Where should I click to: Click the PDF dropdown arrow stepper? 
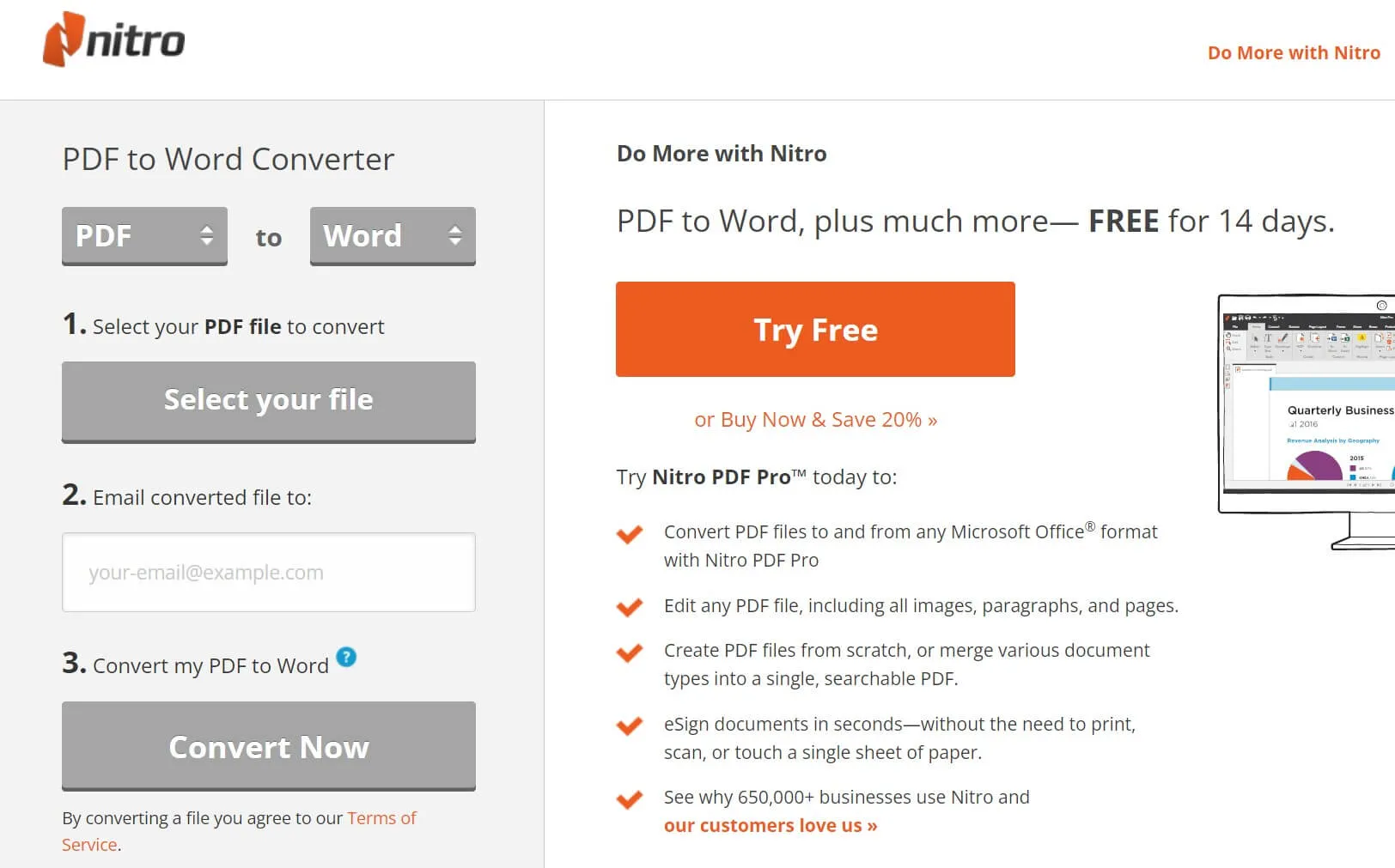[206, 236]
